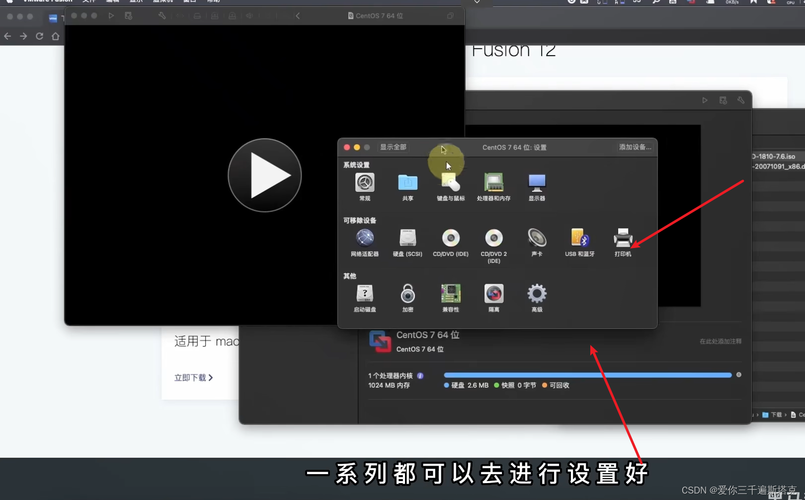Open 高级 (Advanced) gear icon
The image size is (805, 500).
[x=537, y=294]
